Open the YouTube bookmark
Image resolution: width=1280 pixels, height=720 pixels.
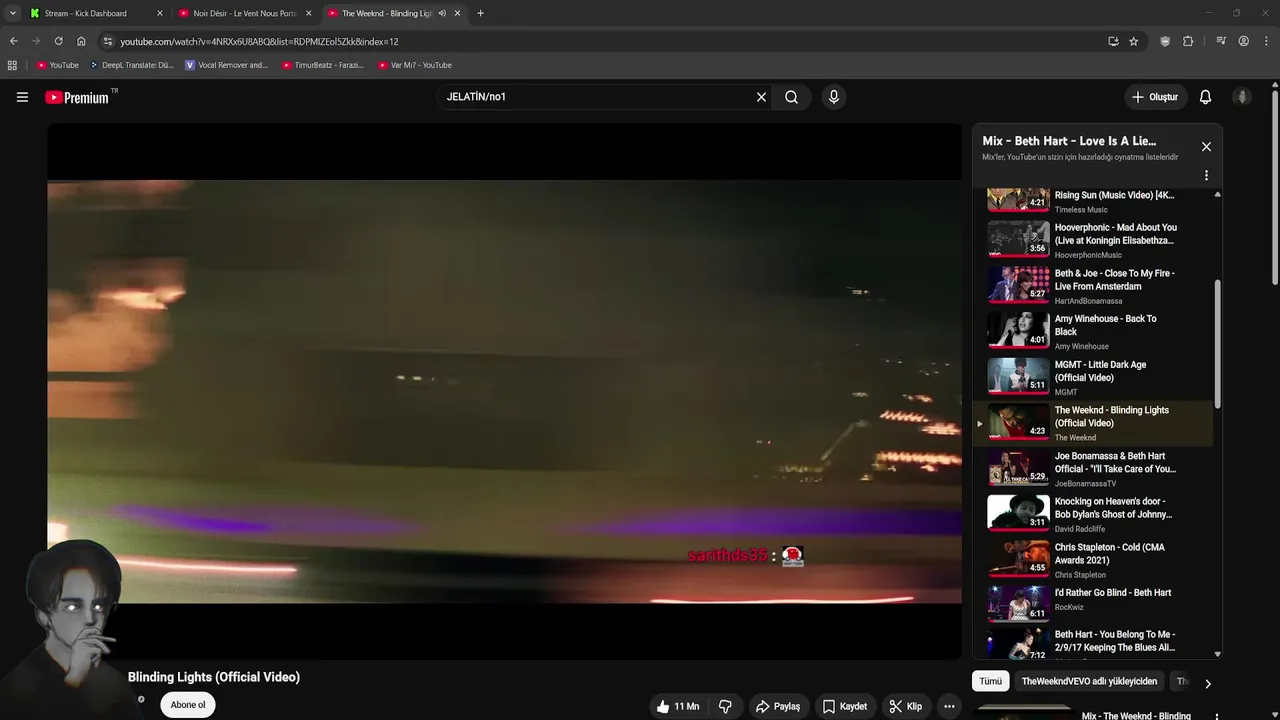point(58,65)
